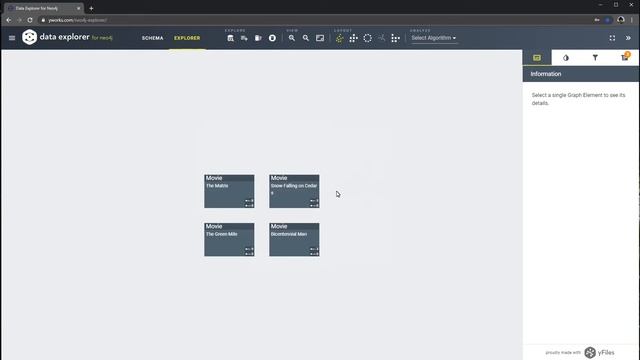Image resolution: width=640 pixels, height=360 pixels.
Task: Click the yFiles logo link
Action: pos(599,352)
